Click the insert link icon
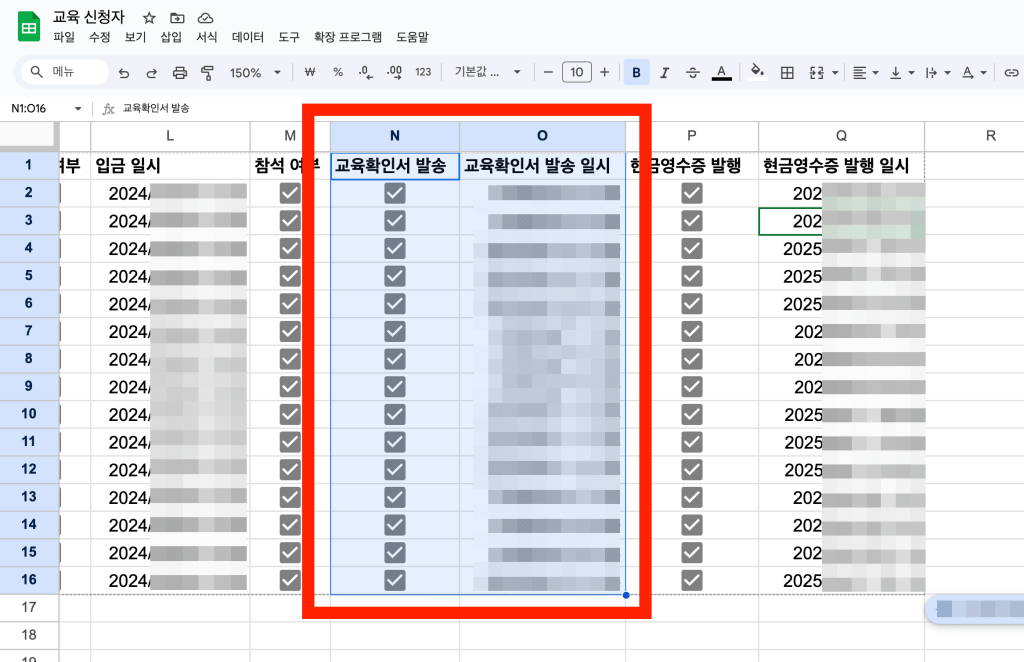The width and height of the screenshot is (1024, 662). point(1011,73)
